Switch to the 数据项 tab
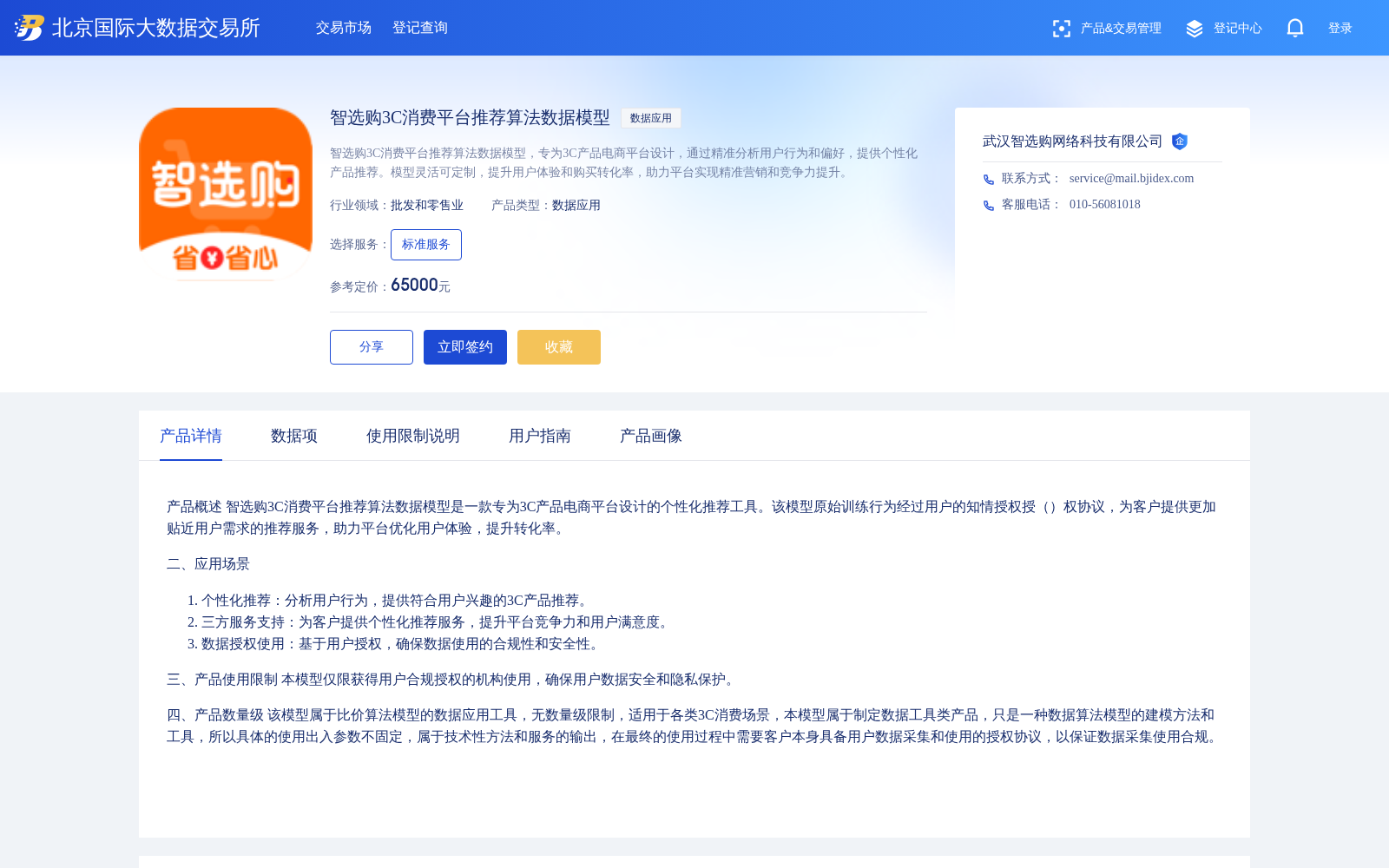The height and width of the screenshot is (868, 1389). tap(294, 436)
